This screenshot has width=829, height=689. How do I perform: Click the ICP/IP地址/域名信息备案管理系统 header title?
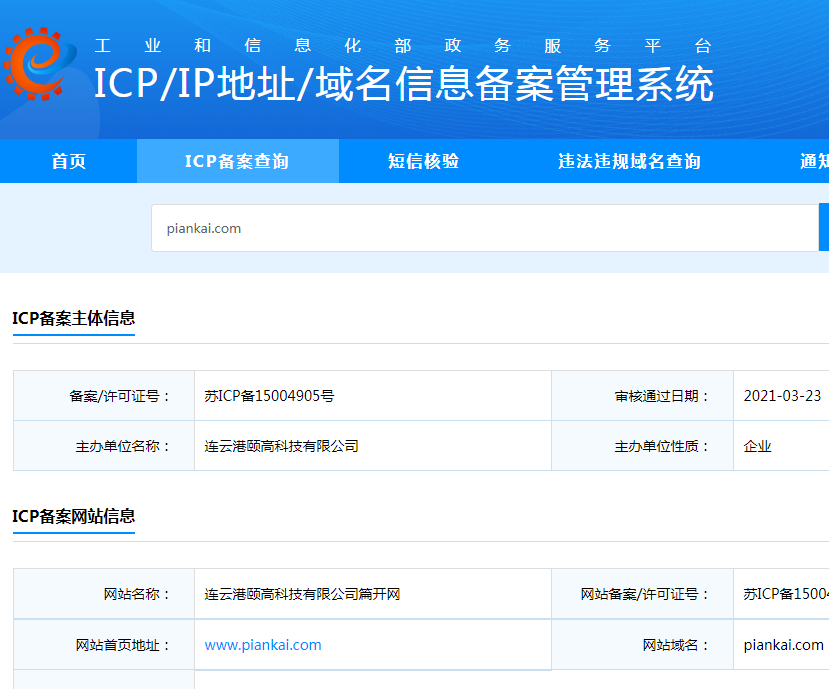click(402, 87)
